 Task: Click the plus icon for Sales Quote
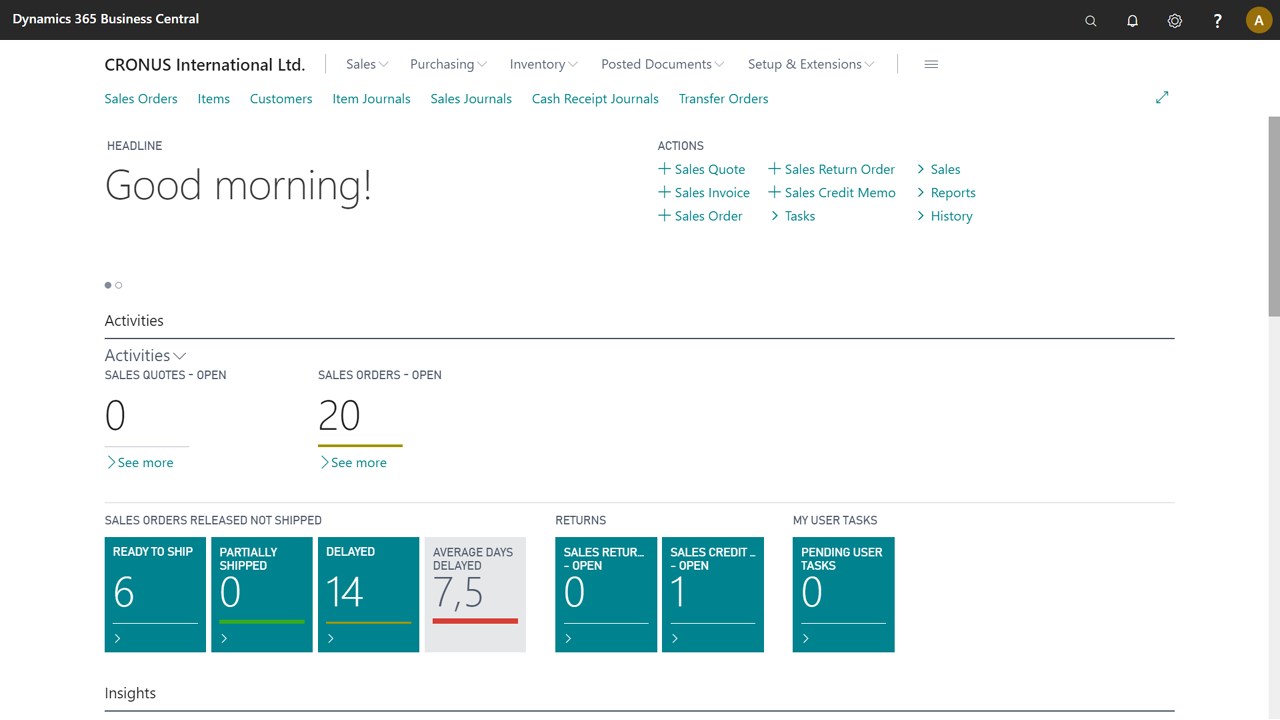coord(664,169)
